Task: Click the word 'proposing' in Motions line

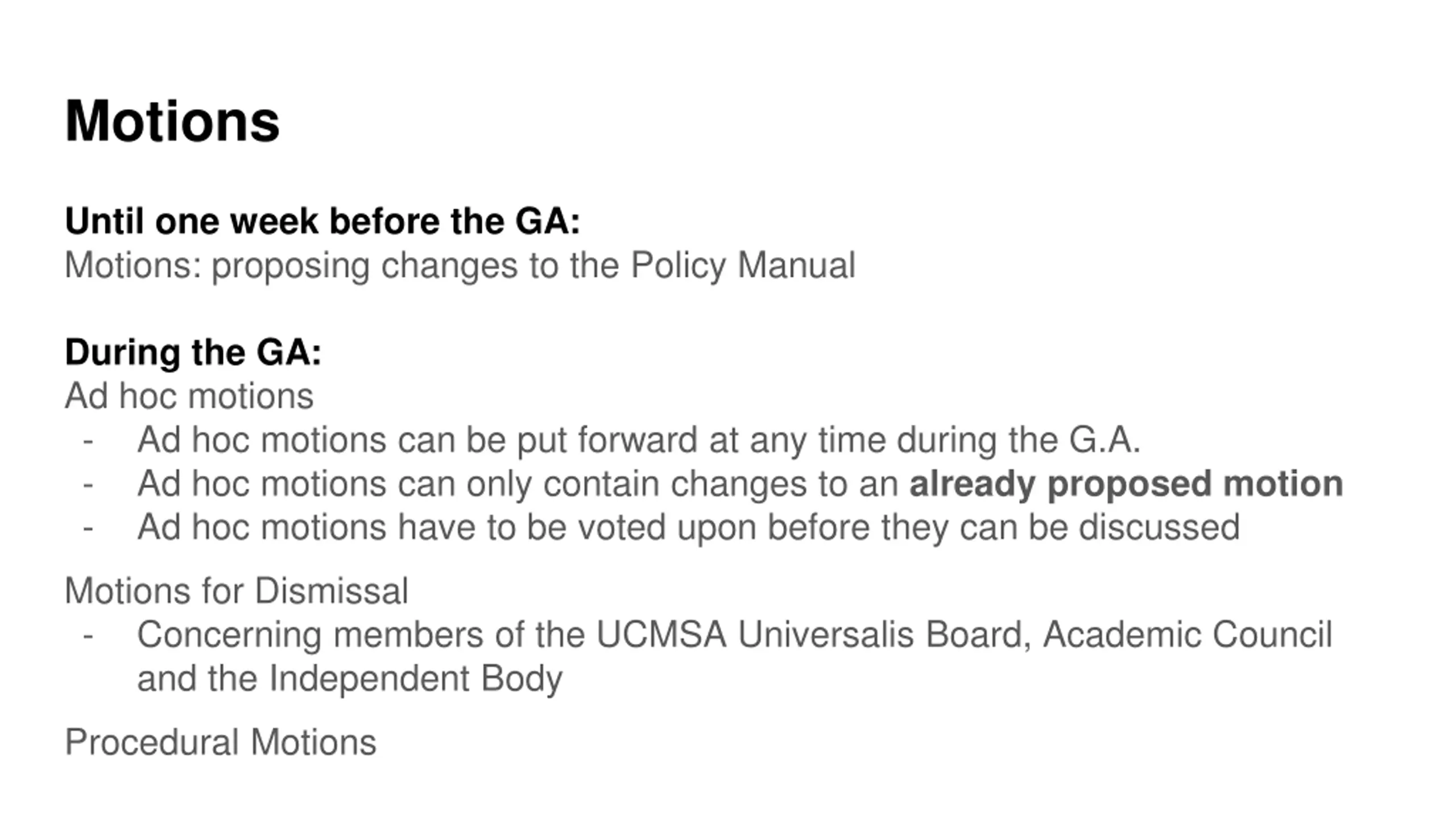Action: (291, 266)
